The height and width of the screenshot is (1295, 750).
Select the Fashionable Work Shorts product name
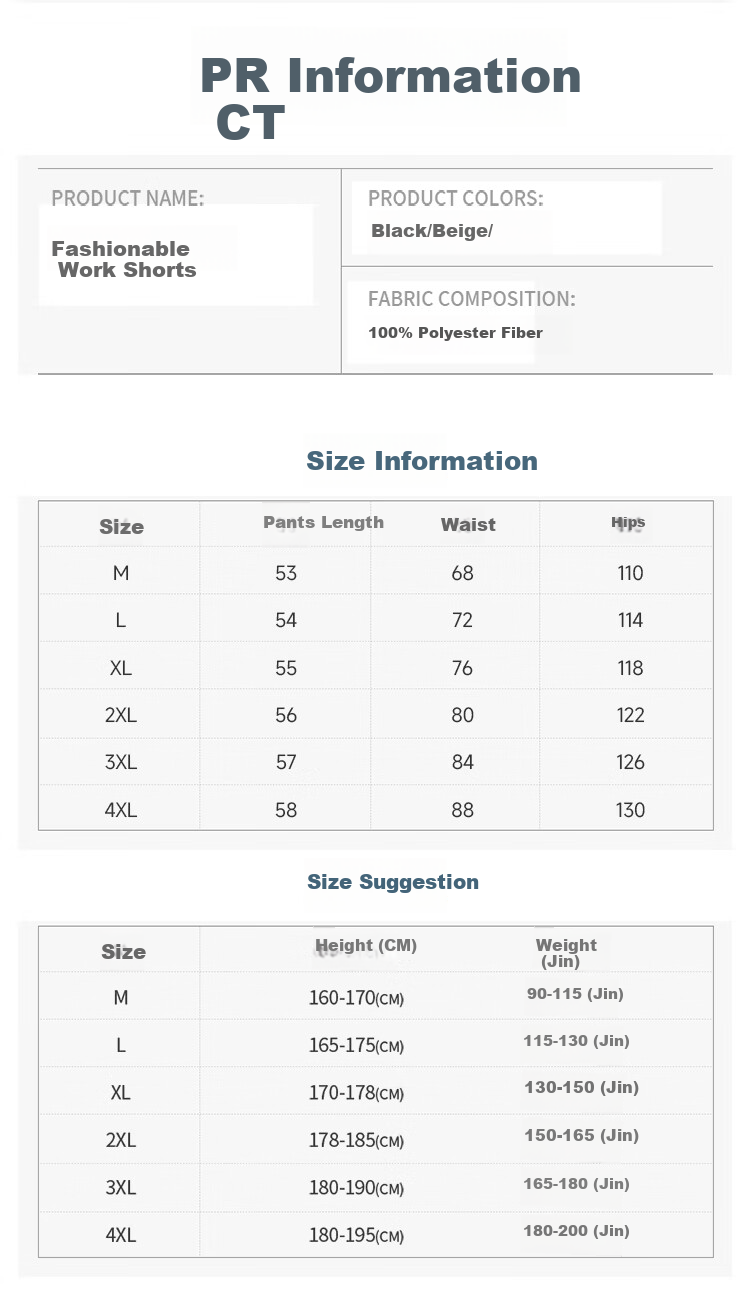pyautogui.click(x=123, y=259)
